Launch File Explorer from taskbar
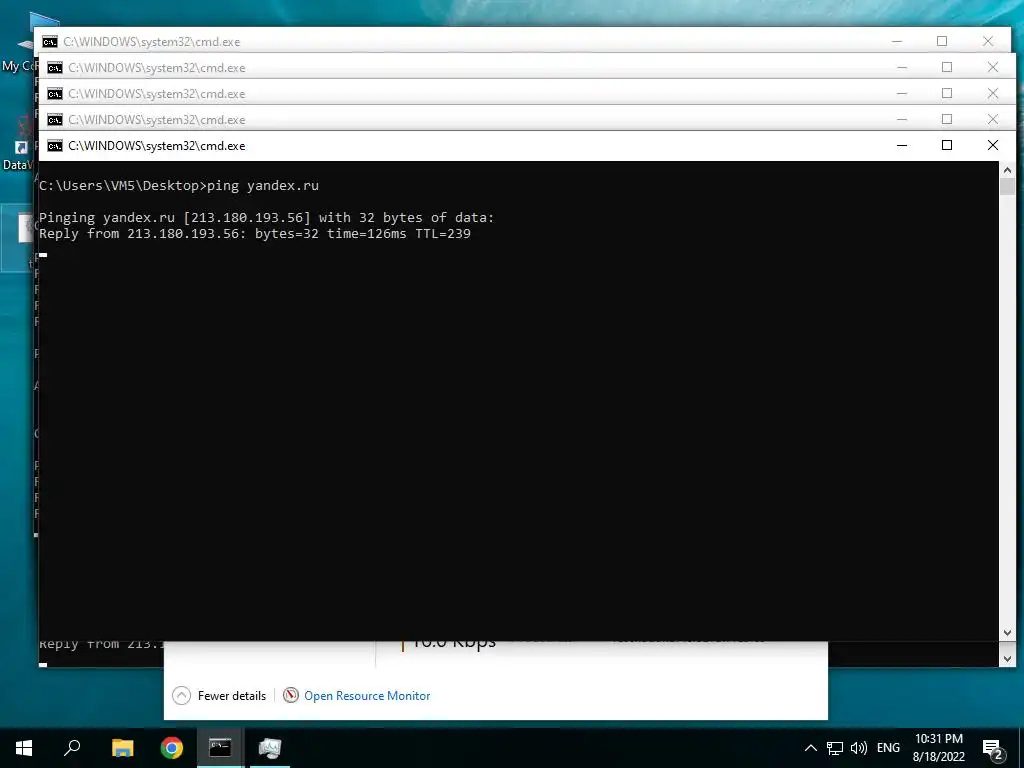Image resolution: width=1024 pixels, height=768 pixels. (122, 748)
